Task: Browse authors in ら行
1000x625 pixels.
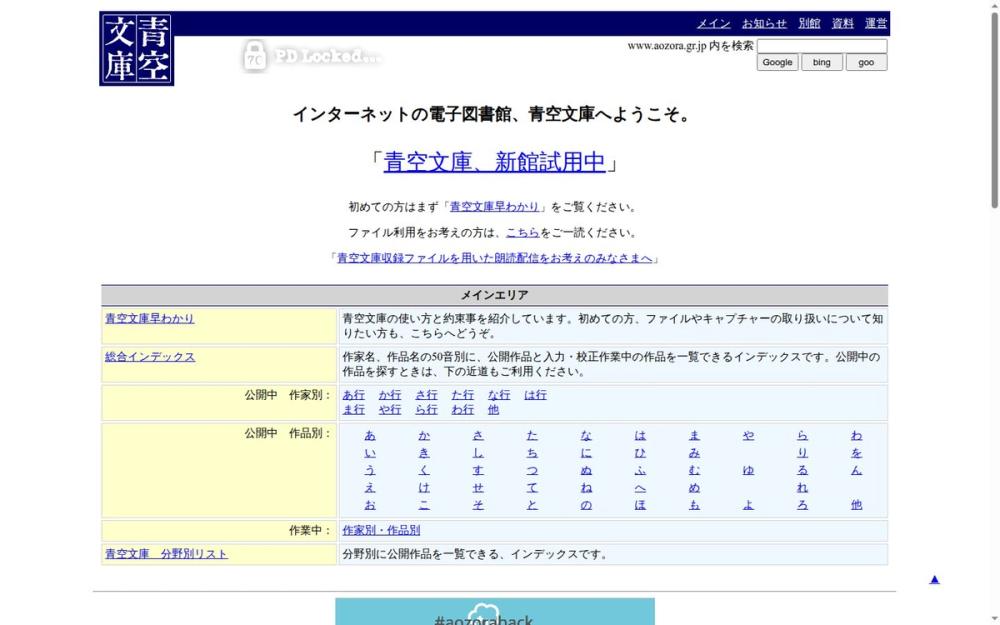Action: (426, 409)
